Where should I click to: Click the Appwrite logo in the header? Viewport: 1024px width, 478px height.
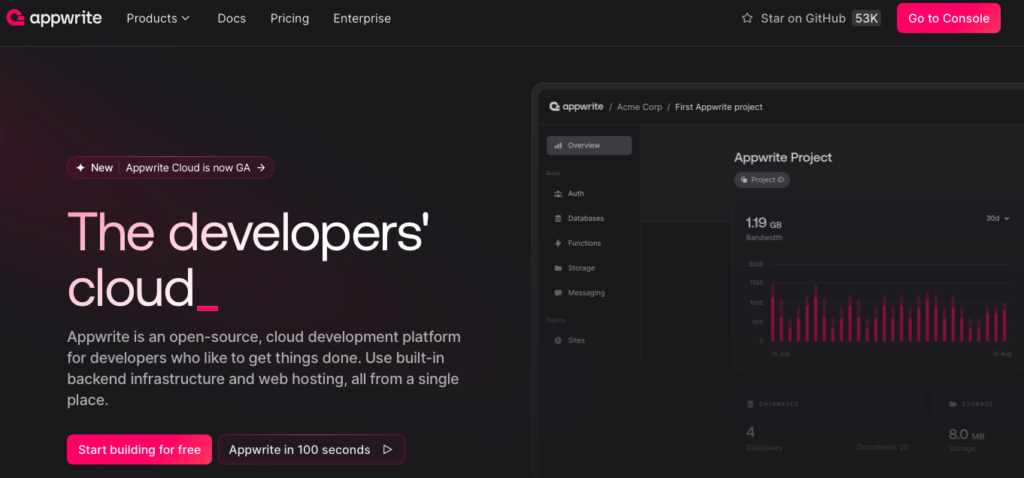click(x=54, y=18)
